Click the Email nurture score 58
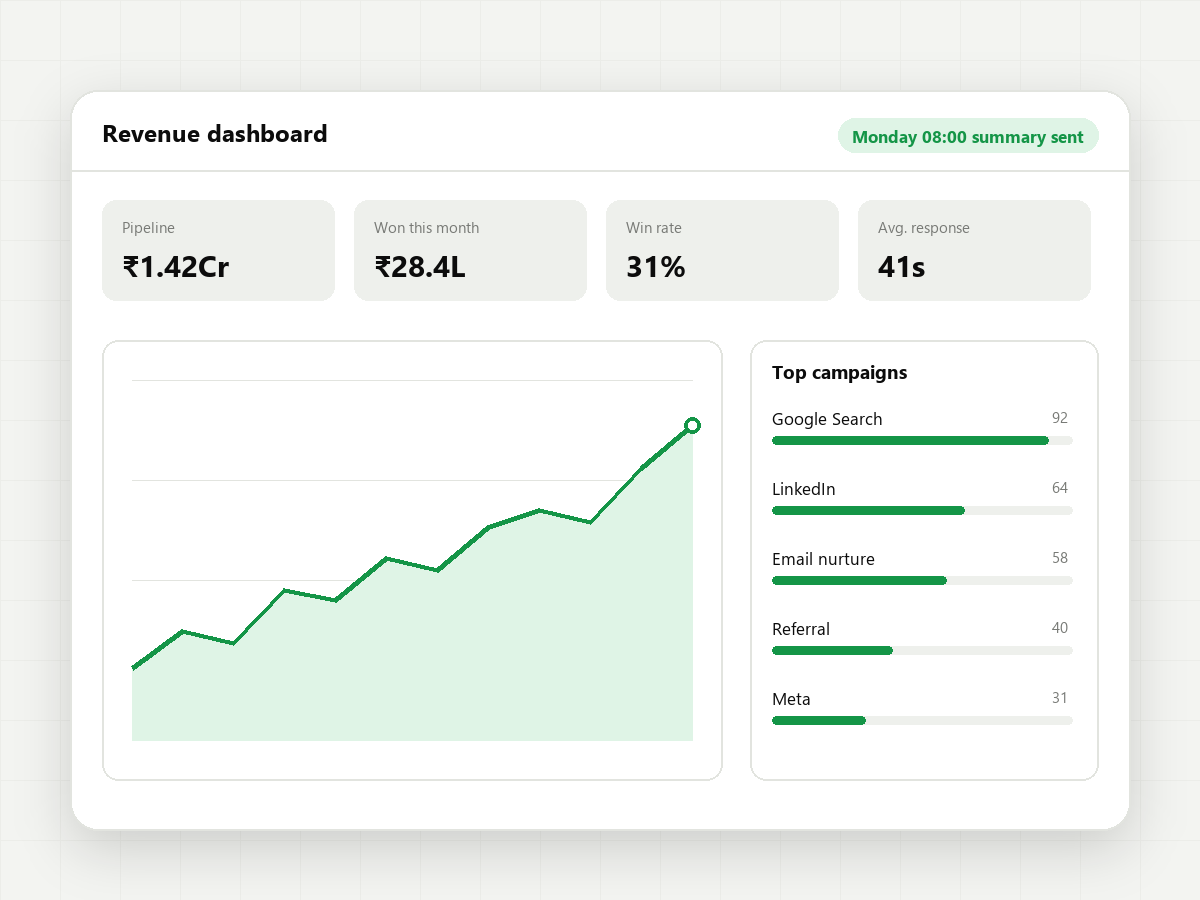The height and width of the screenshot is (900, 1200). click(1060, 558)
